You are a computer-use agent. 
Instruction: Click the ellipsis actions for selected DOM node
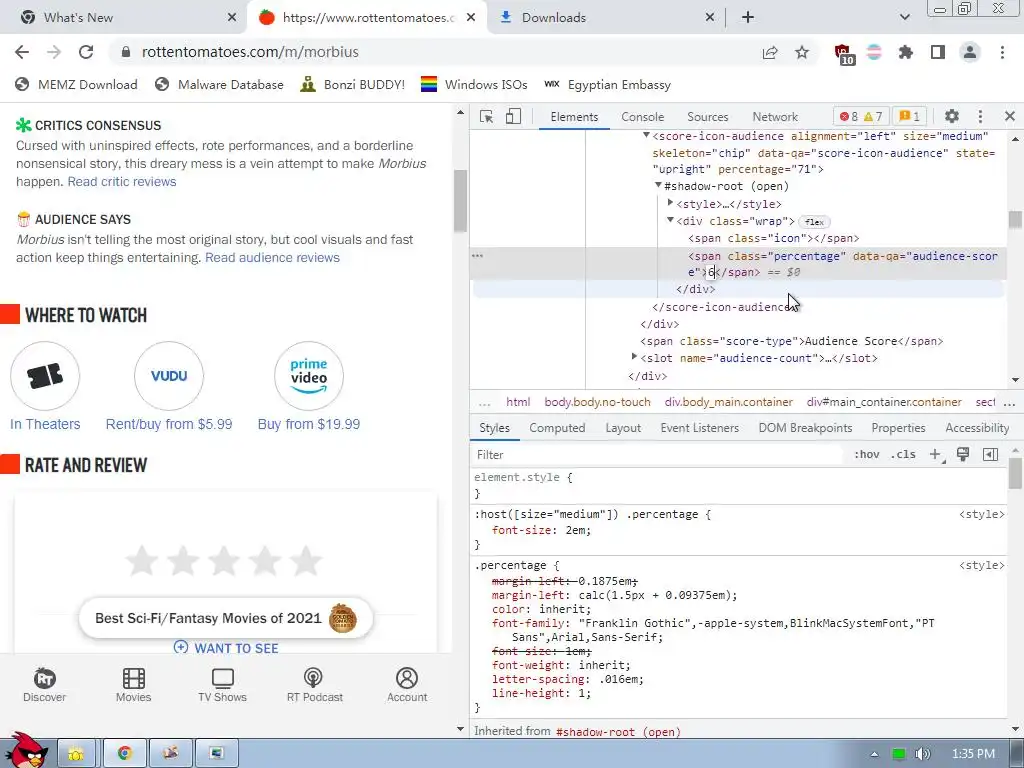pyautogui.click(x=478, y=255)
